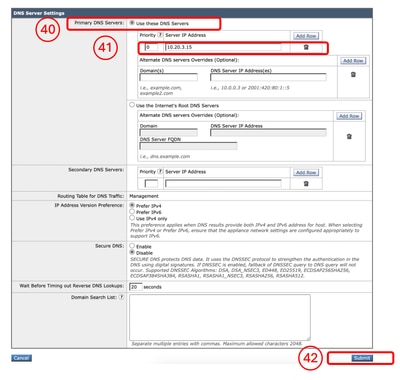Open Priority help icon in primary servers
The image size is (400, 380).
click(x=160, y=35)
